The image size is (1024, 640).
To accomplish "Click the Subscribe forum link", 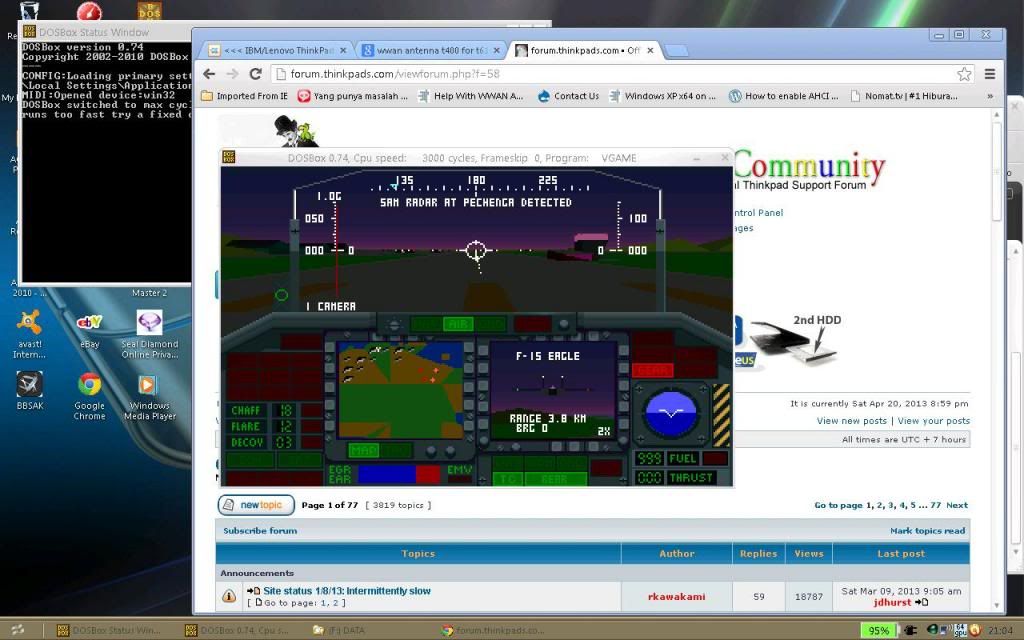I will point(259,531).
